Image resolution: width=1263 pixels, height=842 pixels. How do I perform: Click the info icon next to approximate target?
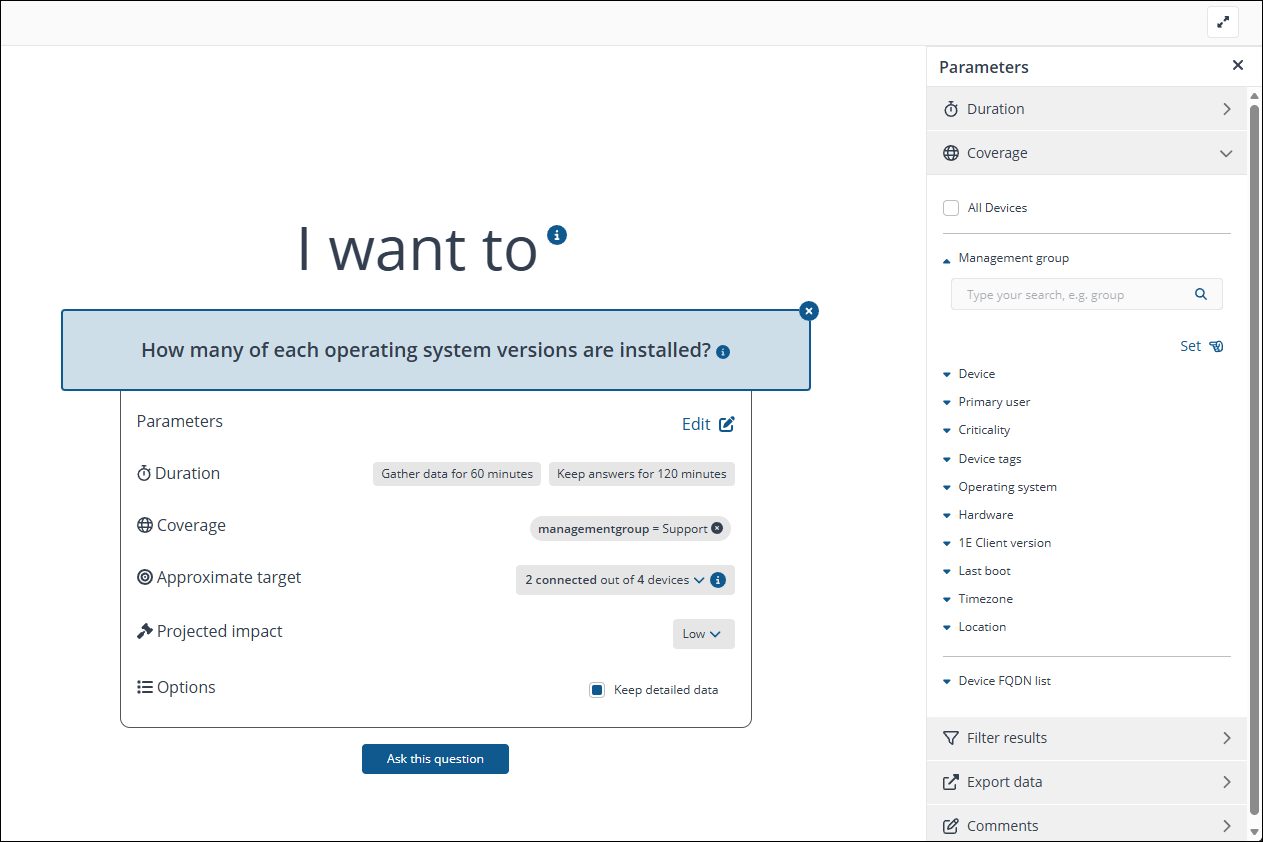pyautogui.click(x=718, y=580)
